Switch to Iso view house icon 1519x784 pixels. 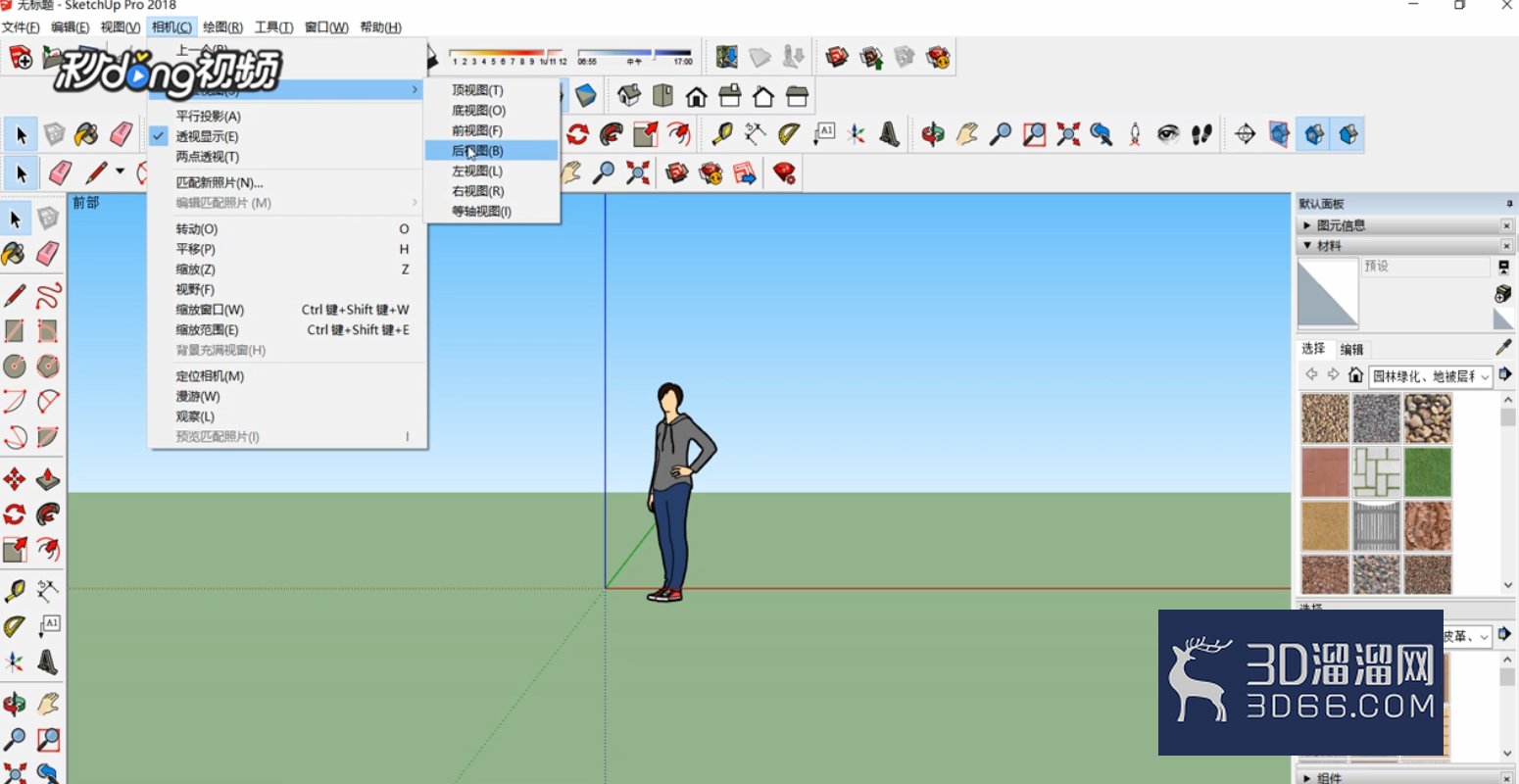point(629,96)
